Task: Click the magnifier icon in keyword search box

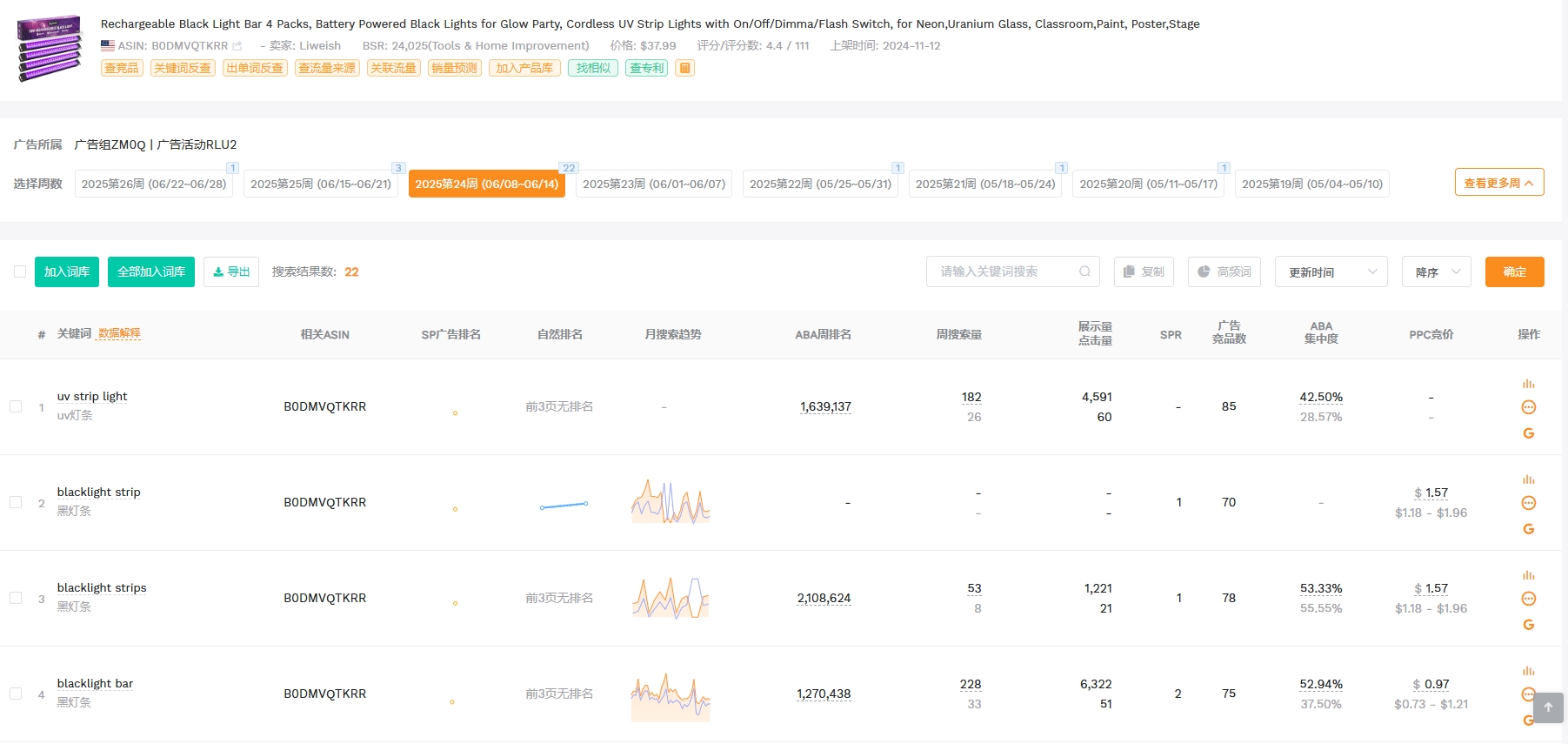Action: coord(1084,271)
